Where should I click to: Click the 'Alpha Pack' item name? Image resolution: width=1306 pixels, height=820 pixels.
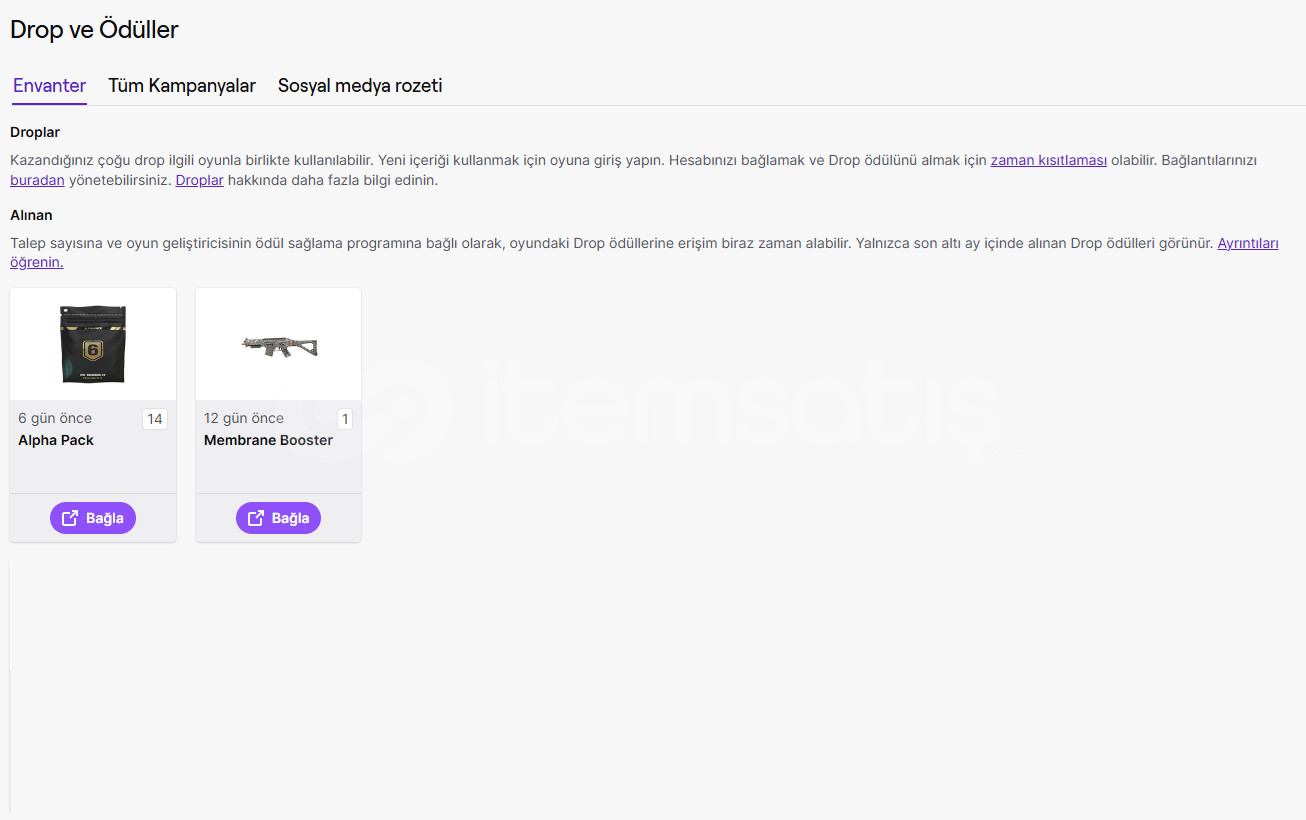tap(56, 440)
